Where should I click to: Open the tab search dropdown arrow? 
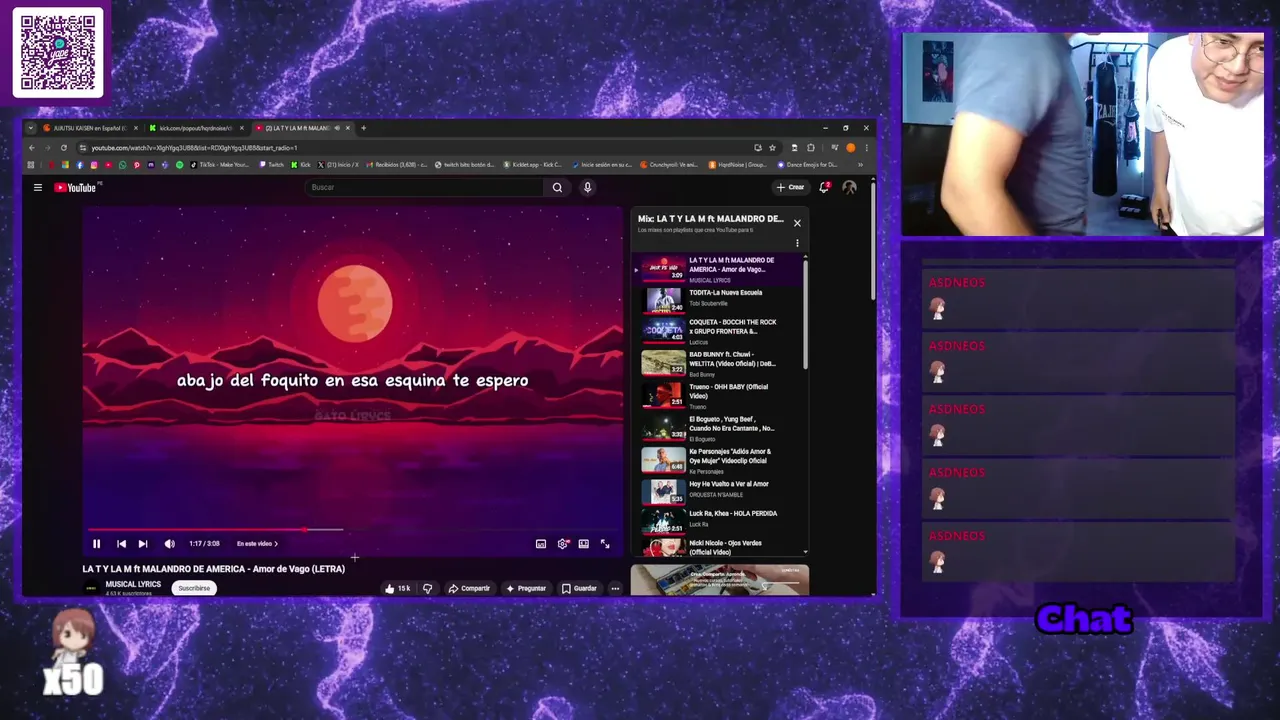click(x=31, y=128)
